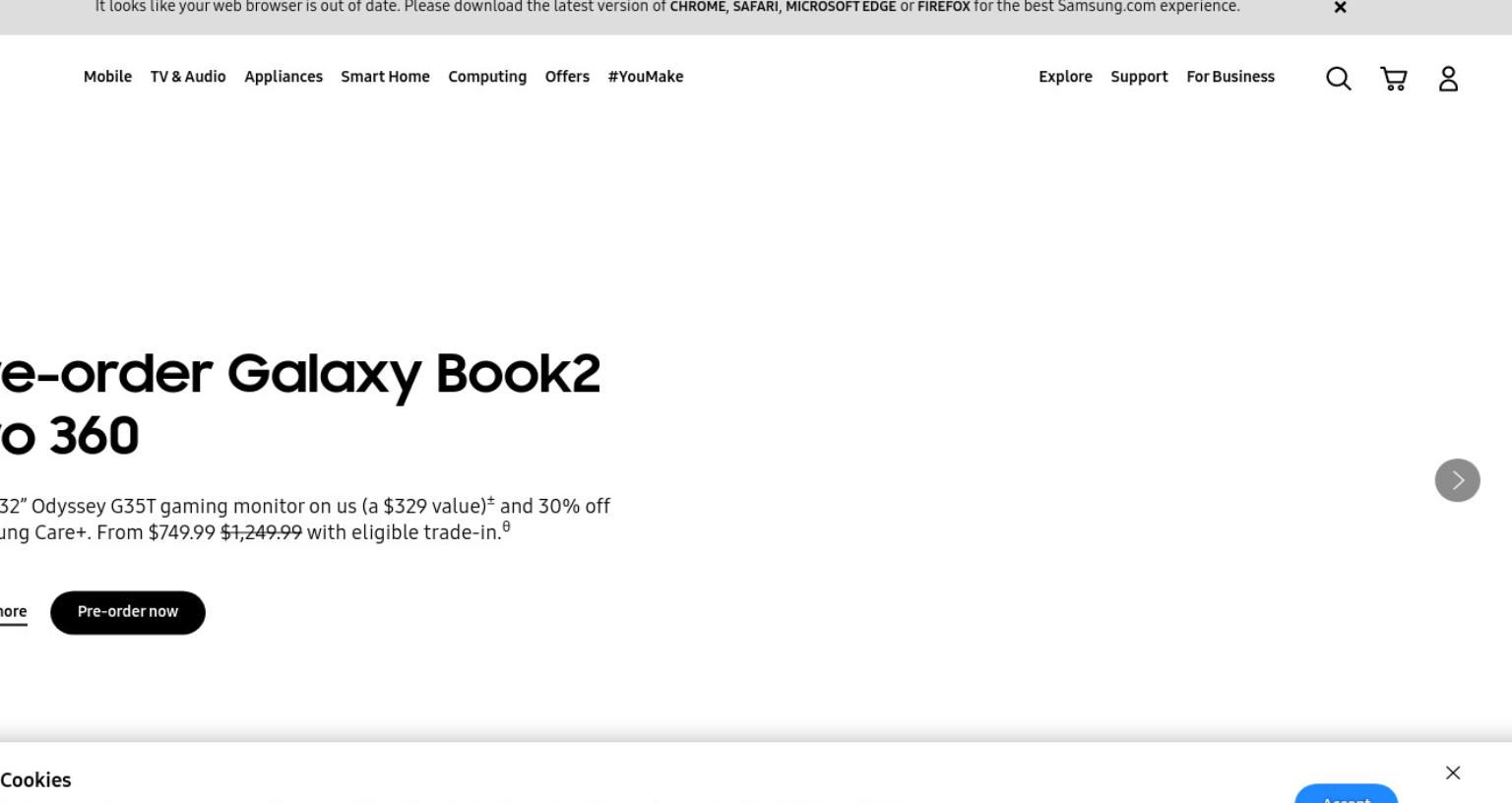Viewport: 1512px width, 803px height.
Task: Open the Offers menu
Action: pyautogui.click(x=567, y=77)
